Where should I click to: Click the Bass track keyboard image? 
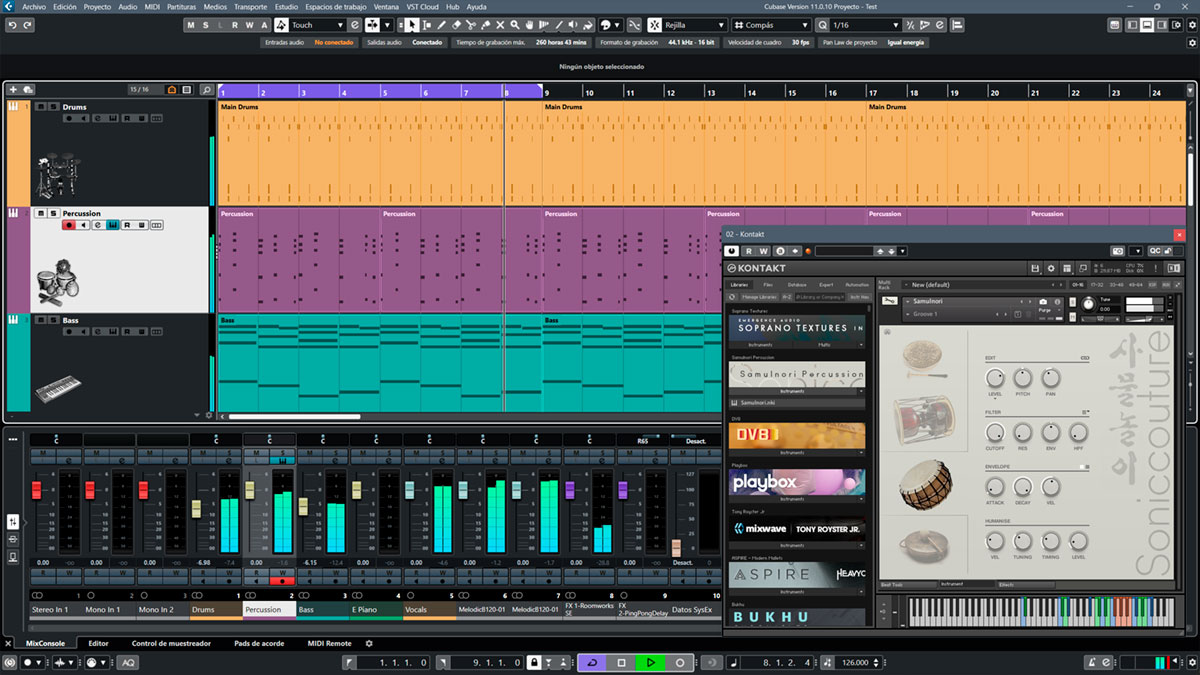point(57,390)
